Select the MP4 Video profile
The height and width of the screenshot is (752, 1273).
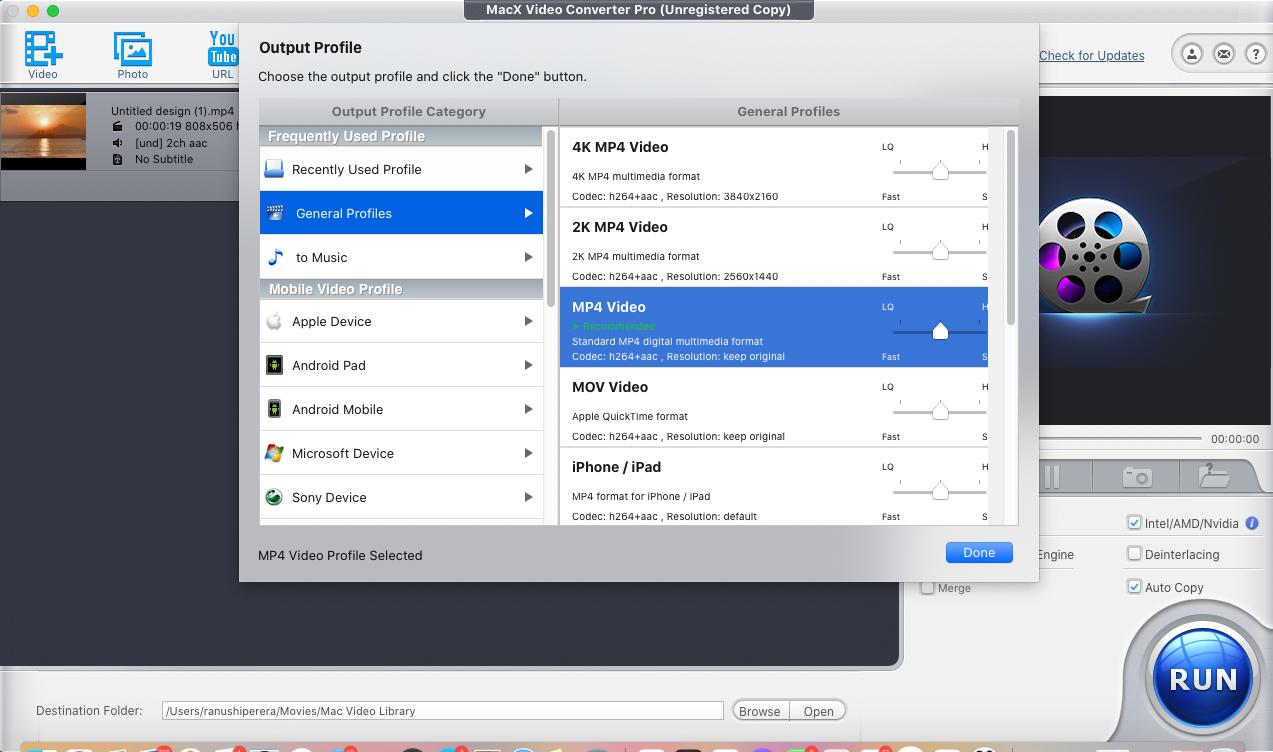[774, 327]
